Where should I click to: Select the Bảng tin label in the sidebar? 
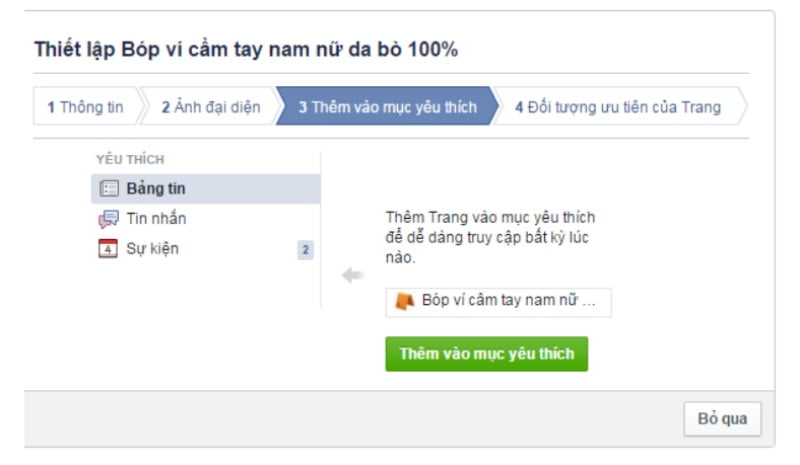pos(156,189)
